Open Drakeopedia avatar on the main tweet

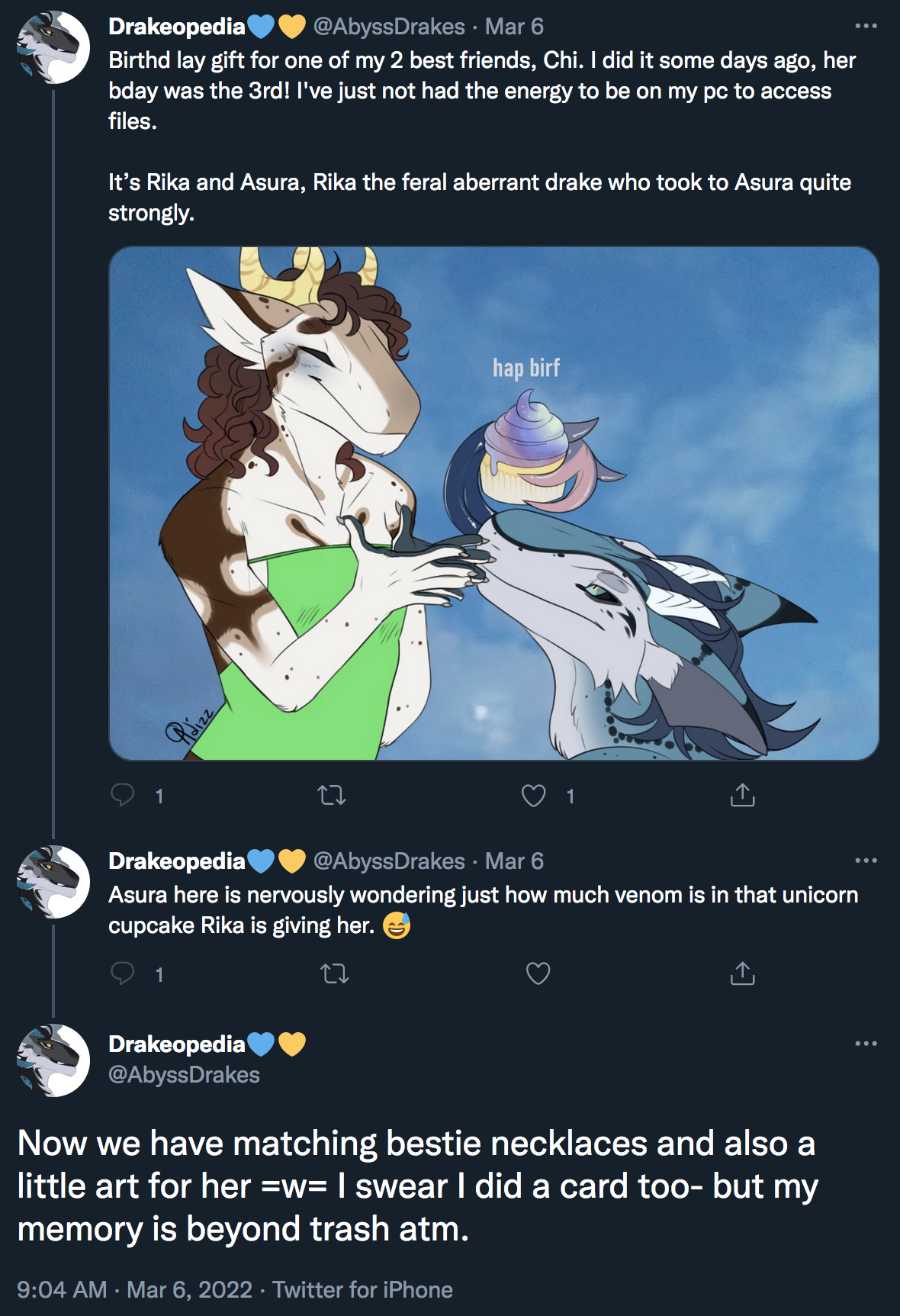(x=53, y=1060)
